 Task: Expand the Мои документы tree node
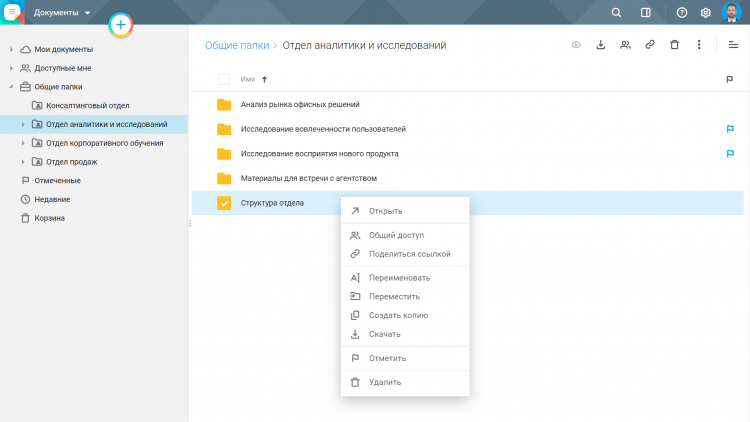point(11,49)
